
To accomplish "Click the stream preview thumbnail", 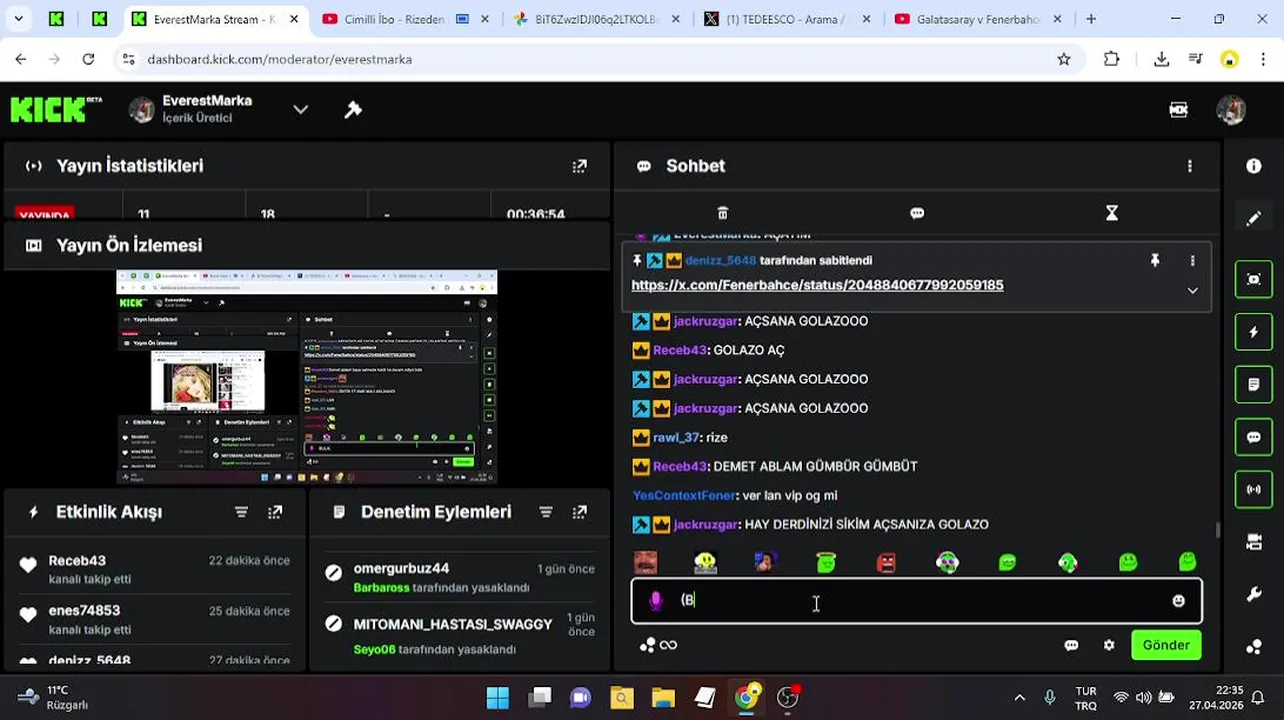I will pyautogui.click(x=306, y=376).
